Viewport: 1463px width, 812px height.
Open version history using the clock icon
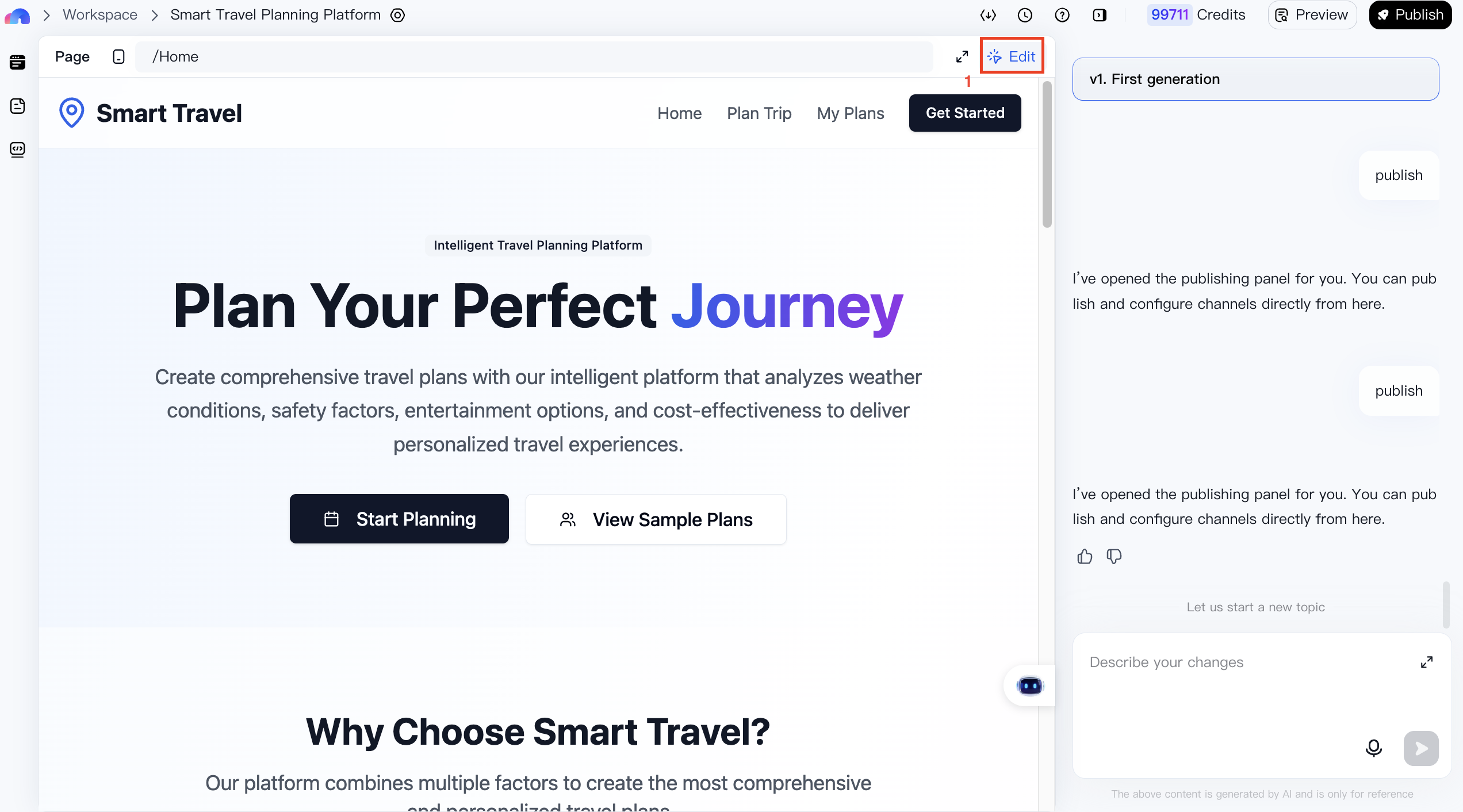(x=1025, y=15)
